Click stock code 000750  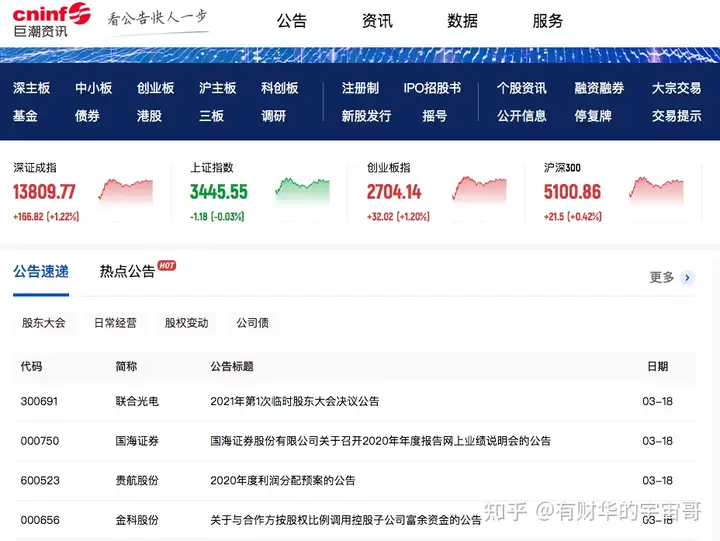click(39, 441)
